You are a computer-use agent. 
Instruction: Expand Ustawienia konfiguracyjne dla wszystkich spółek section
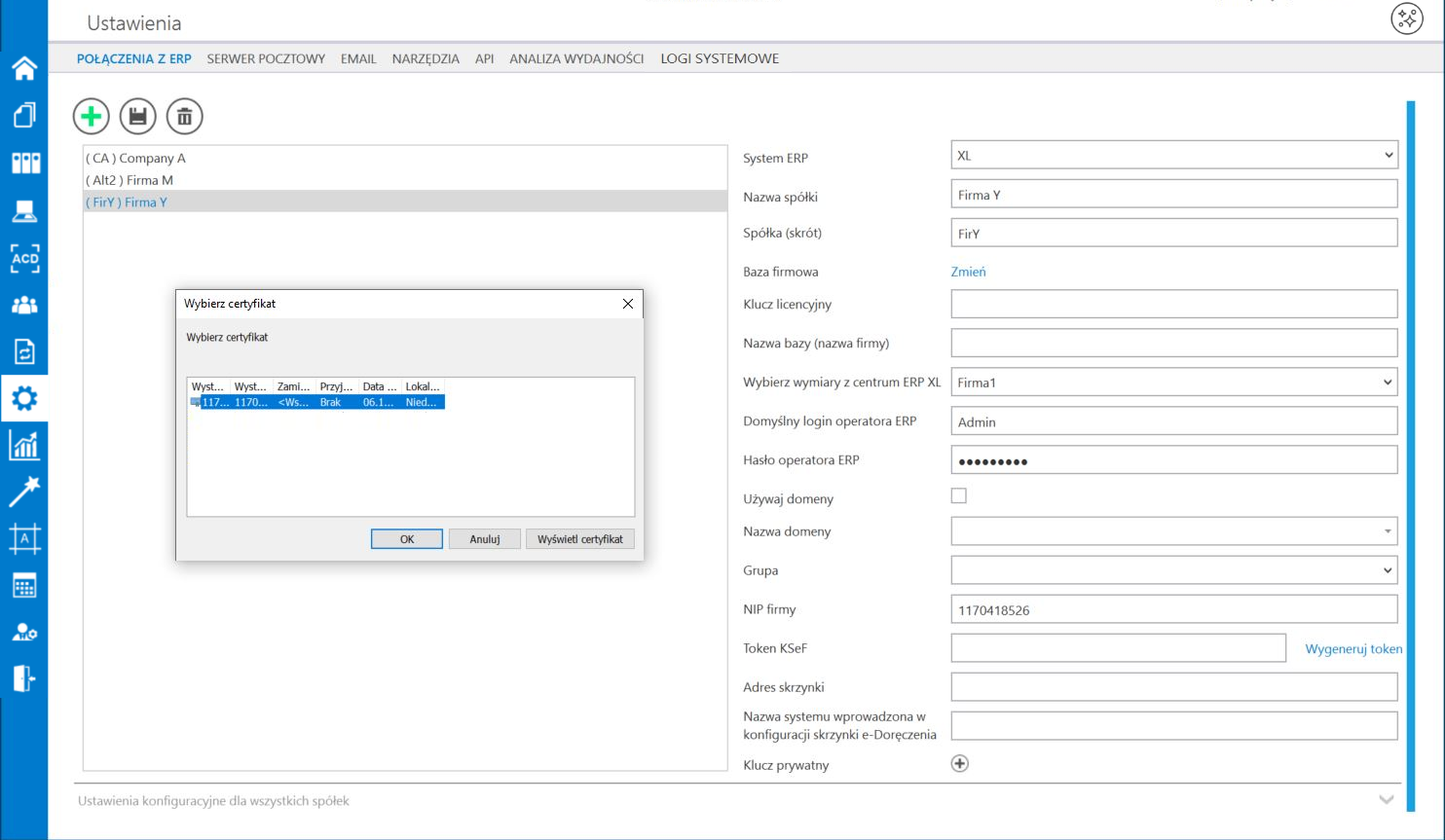pos(1386,800)
